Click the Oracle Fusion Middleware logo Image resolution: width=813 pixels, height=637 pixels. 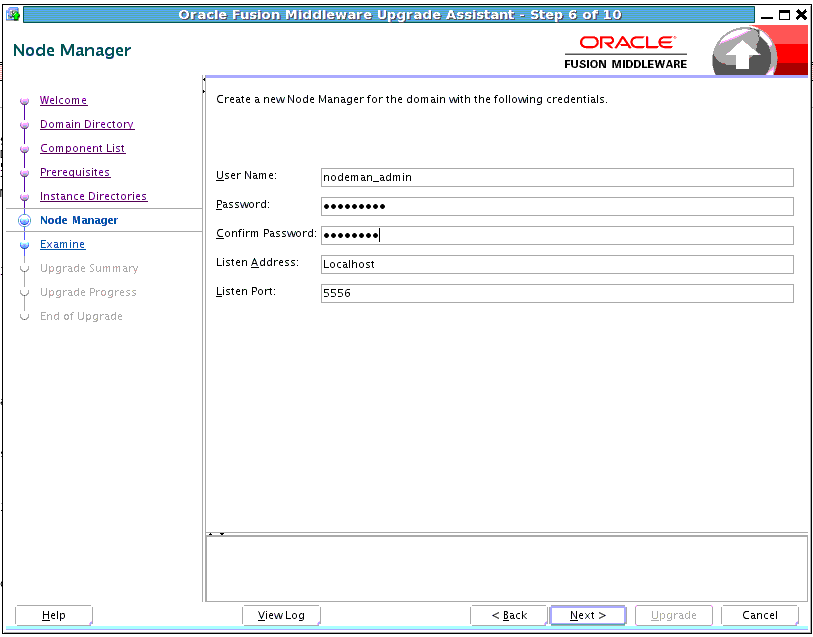coord(626,52)
